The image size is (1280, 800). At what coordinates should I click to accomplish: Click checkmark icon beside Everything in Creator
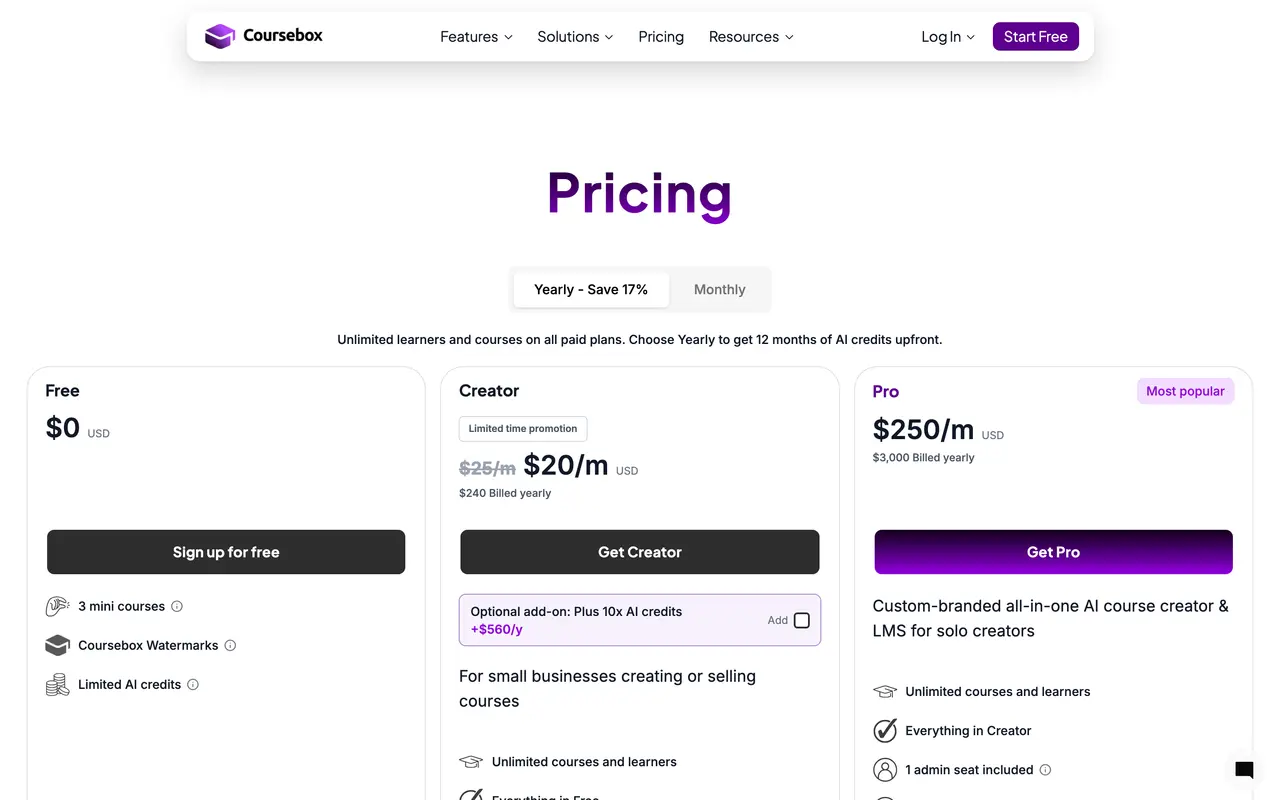pos(885,731)
